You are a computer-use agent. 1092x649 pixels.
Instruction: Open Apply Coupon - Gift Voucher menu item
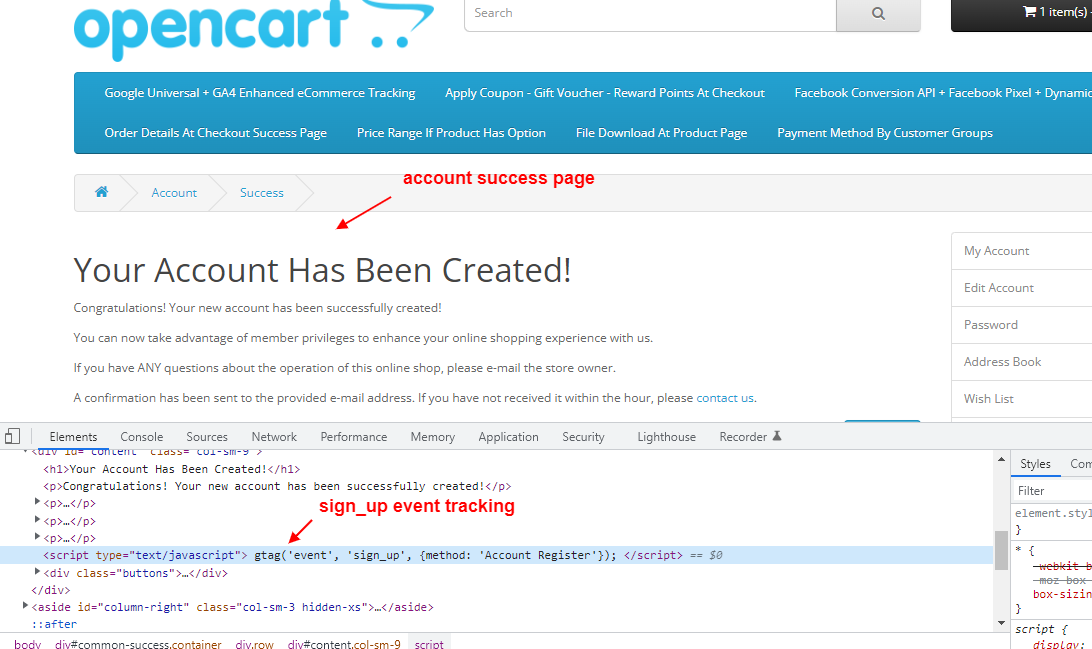[x=604, y=93]
